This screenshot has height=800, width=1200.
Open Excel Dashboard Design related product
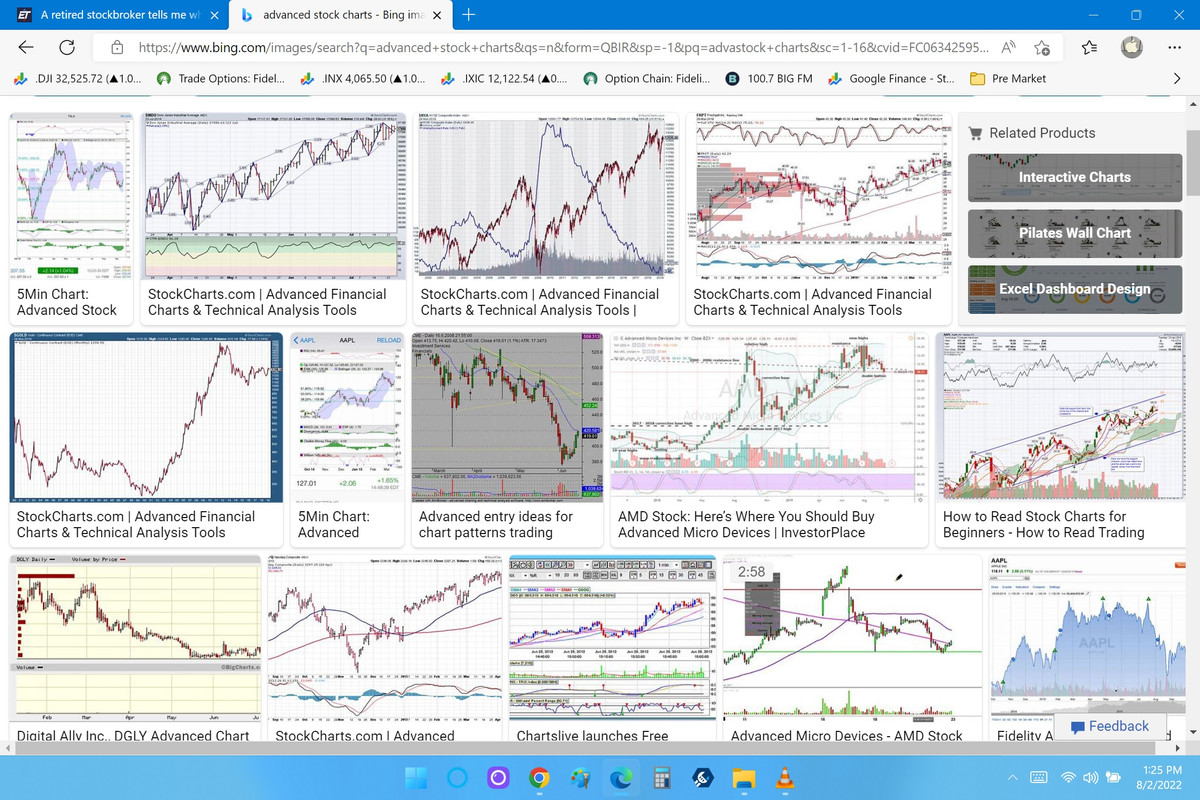point(1074,289)
